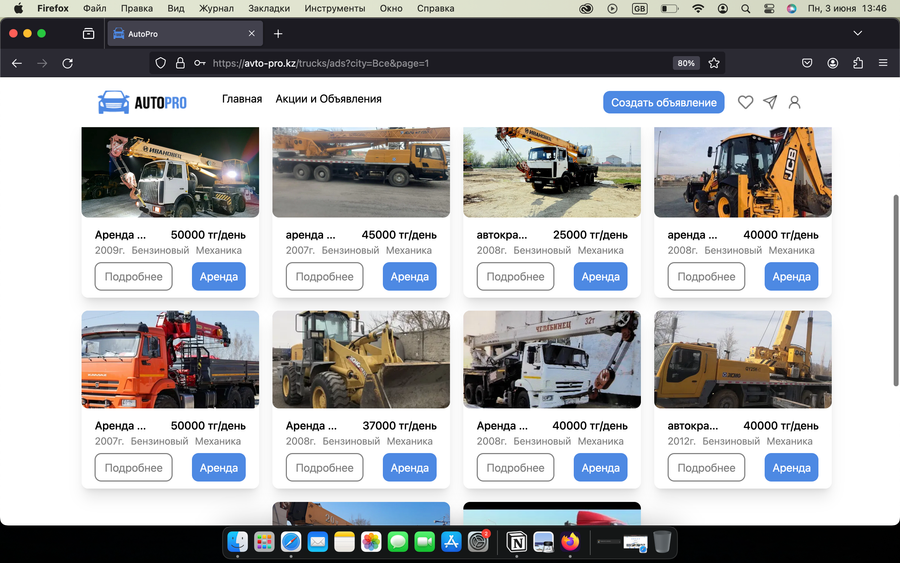900x563 pixels.
Task: Reload the page with refresh icon
Action: 68,63
